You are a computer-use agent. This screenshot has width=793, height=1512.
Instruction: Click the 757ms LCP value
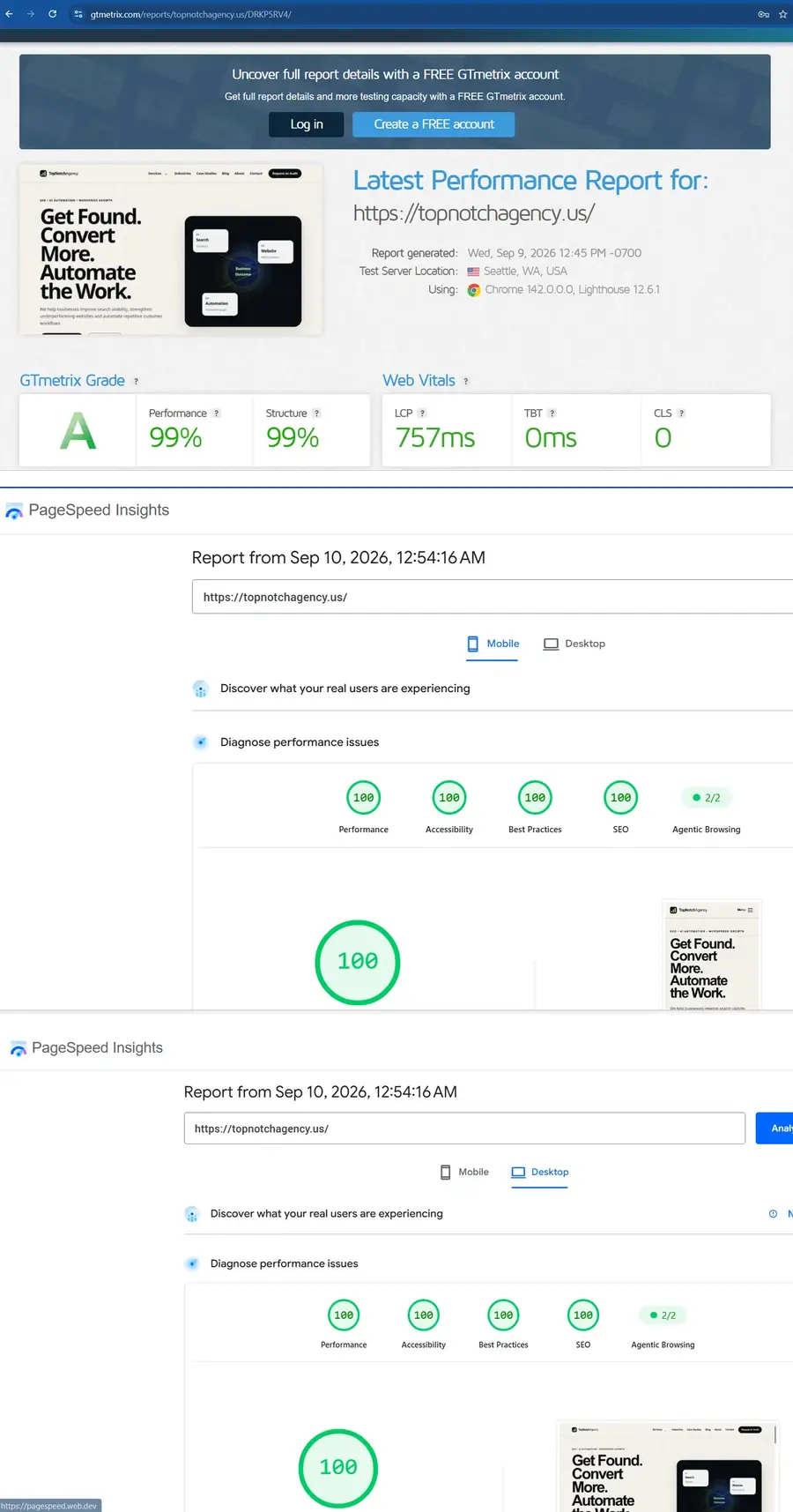(x=435, y=437)
